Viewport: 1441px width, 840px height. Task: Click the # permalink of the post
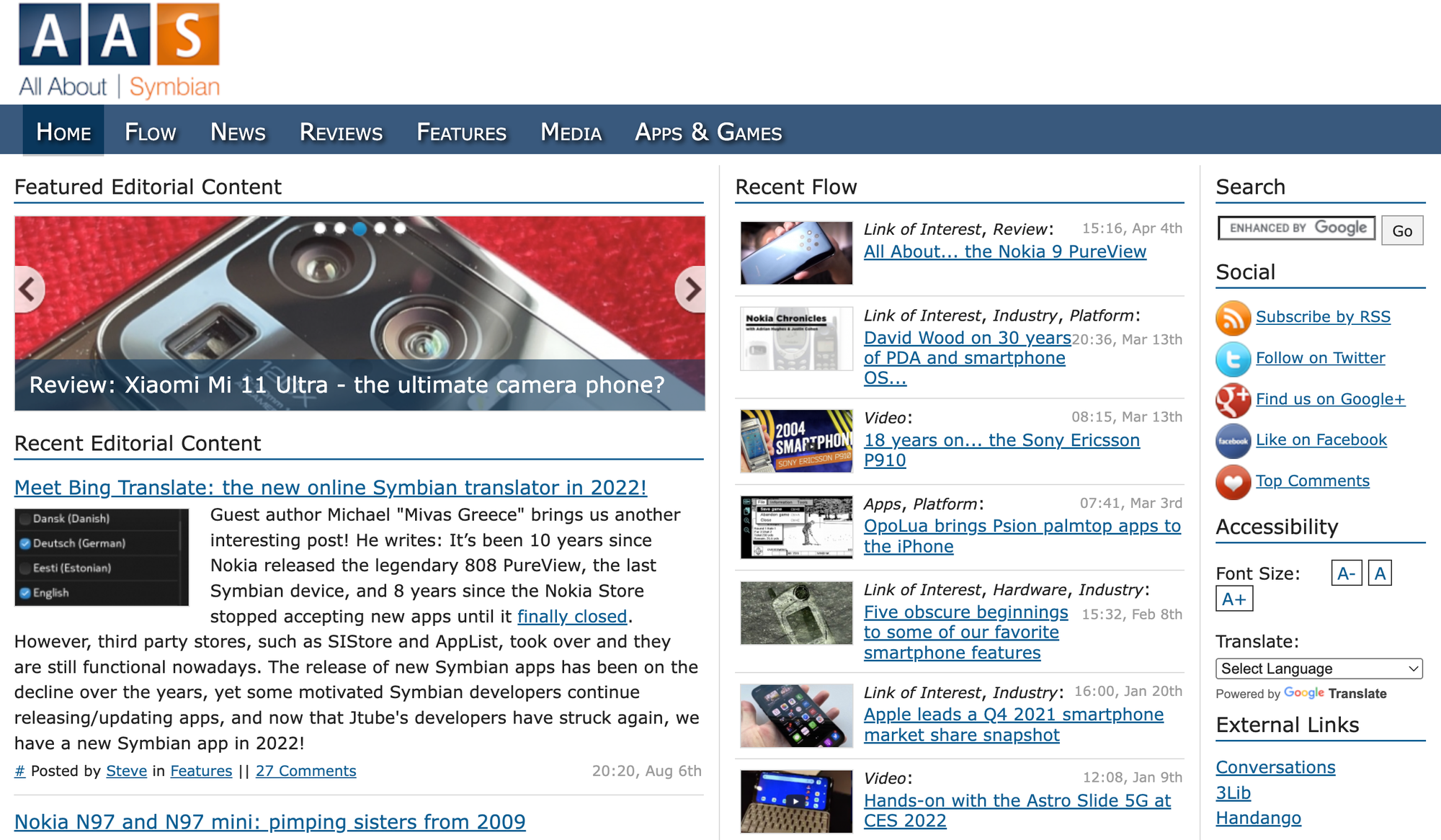(x=19, y=771)
